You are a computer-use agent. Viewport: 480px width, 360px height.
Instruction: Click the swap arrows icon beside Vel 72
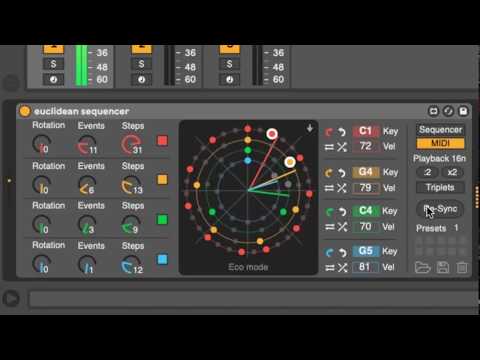click(x=329, y=147)
